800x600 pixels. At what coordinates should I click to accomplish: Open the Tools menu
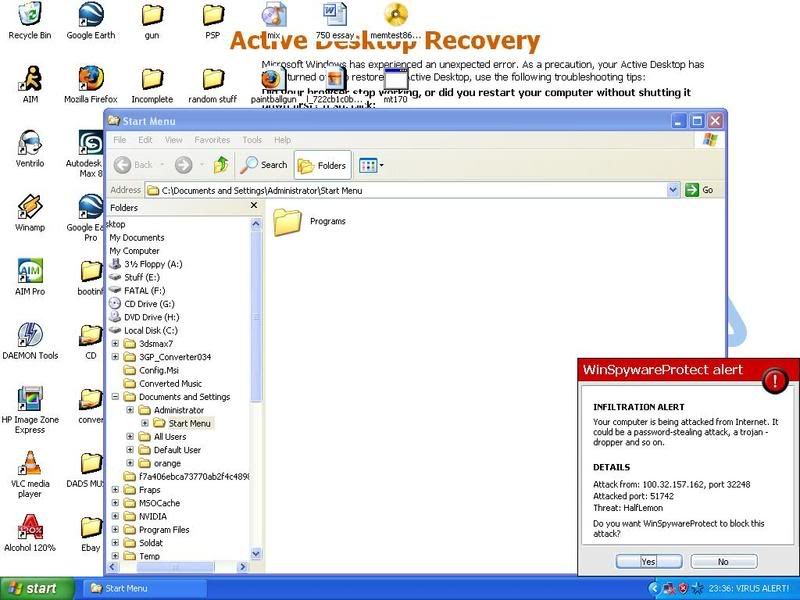coord(252,140)
